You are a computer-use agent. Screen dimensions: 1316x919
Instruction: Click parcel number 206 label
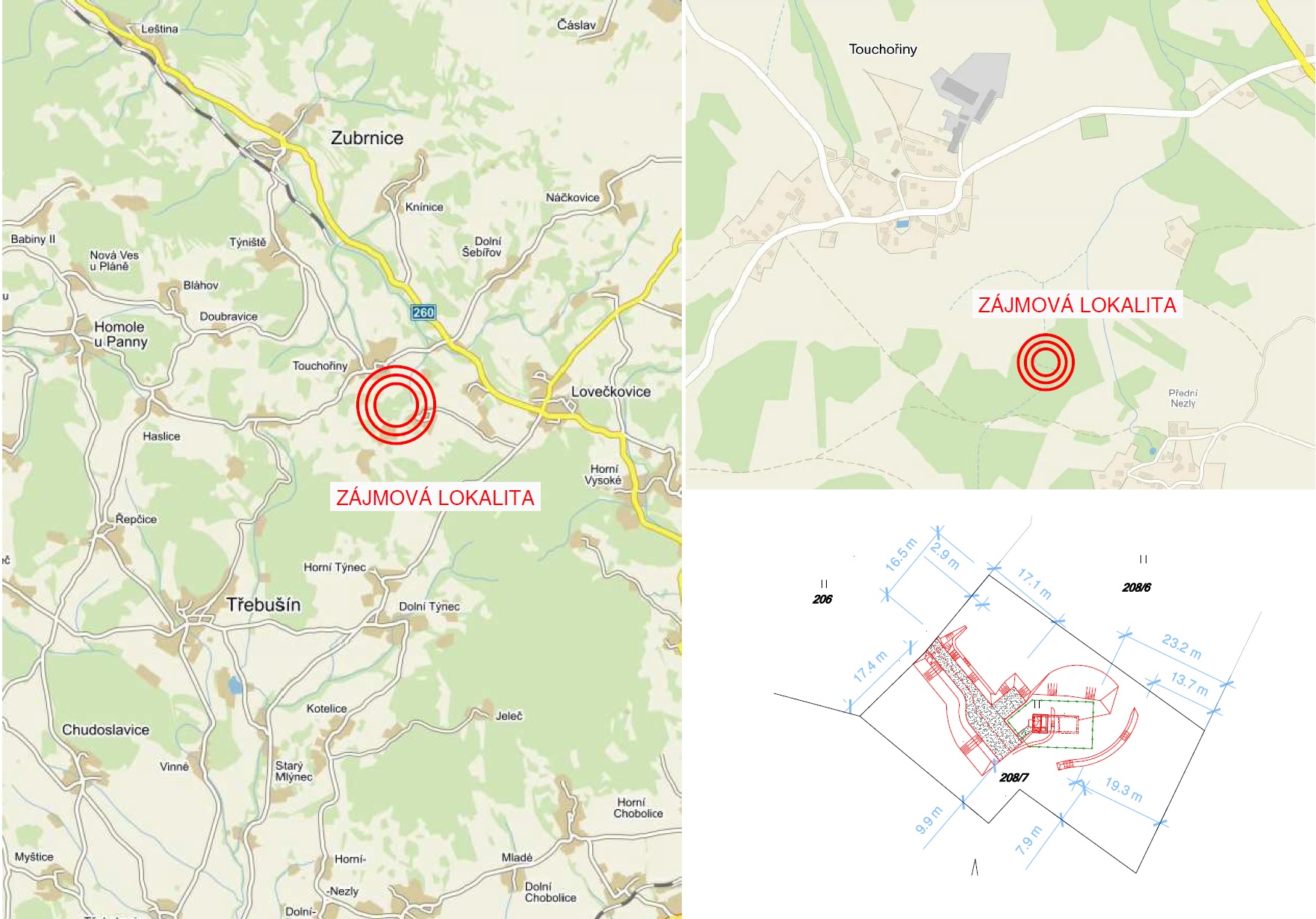(x=822, y=599)
